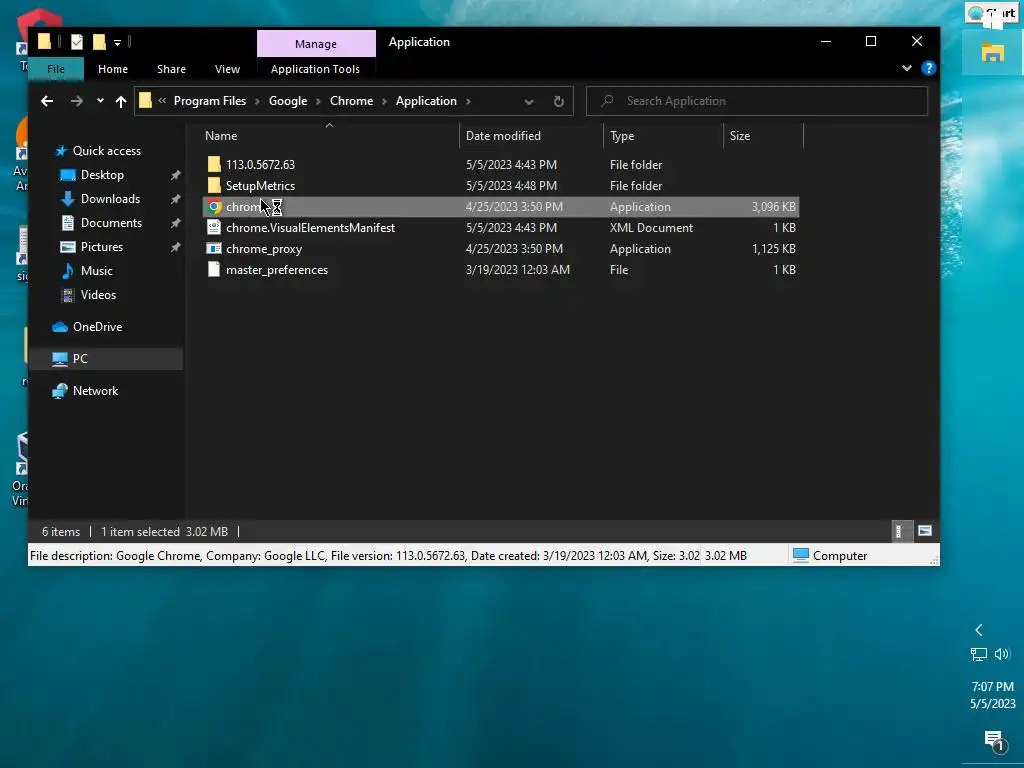Open Downloads in the navigation pane
This screenshot has width=1024, height=768.
tap(110, 199)
